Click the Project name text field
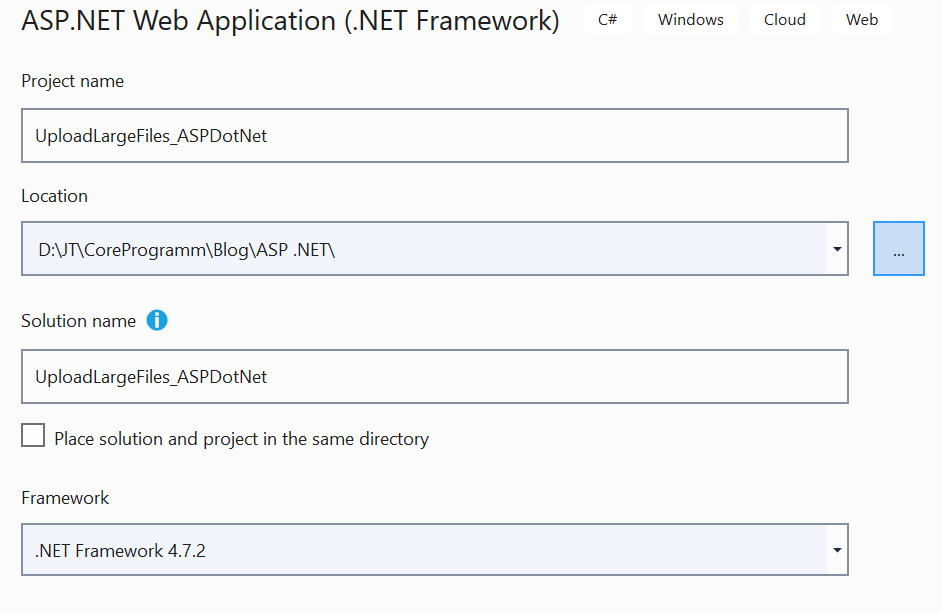 [x=434, y=136]
